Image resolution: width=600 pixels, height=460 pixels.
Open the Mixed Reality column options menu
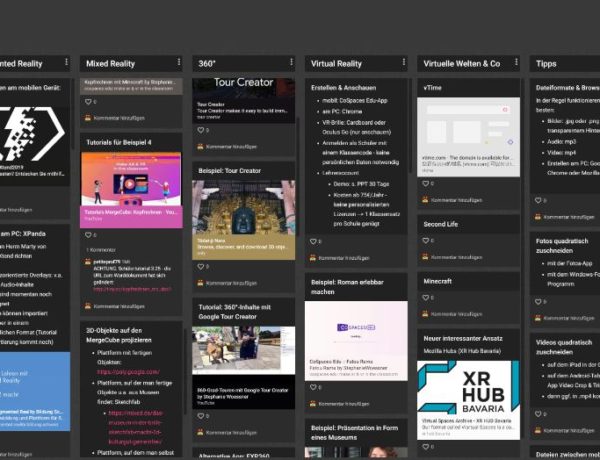click(179, 63)
